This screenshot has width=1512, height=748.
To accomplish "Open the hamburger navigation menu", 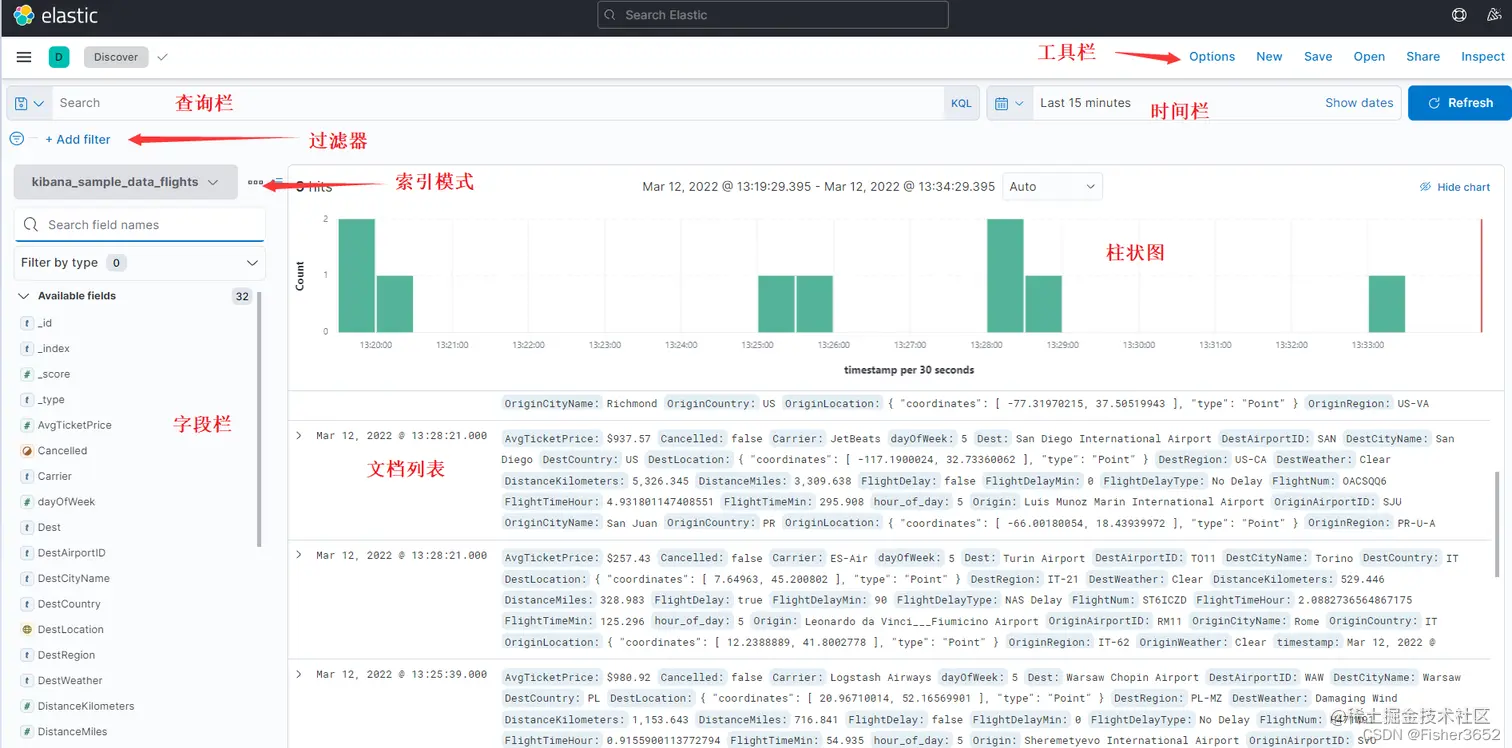I will (24, 57).
